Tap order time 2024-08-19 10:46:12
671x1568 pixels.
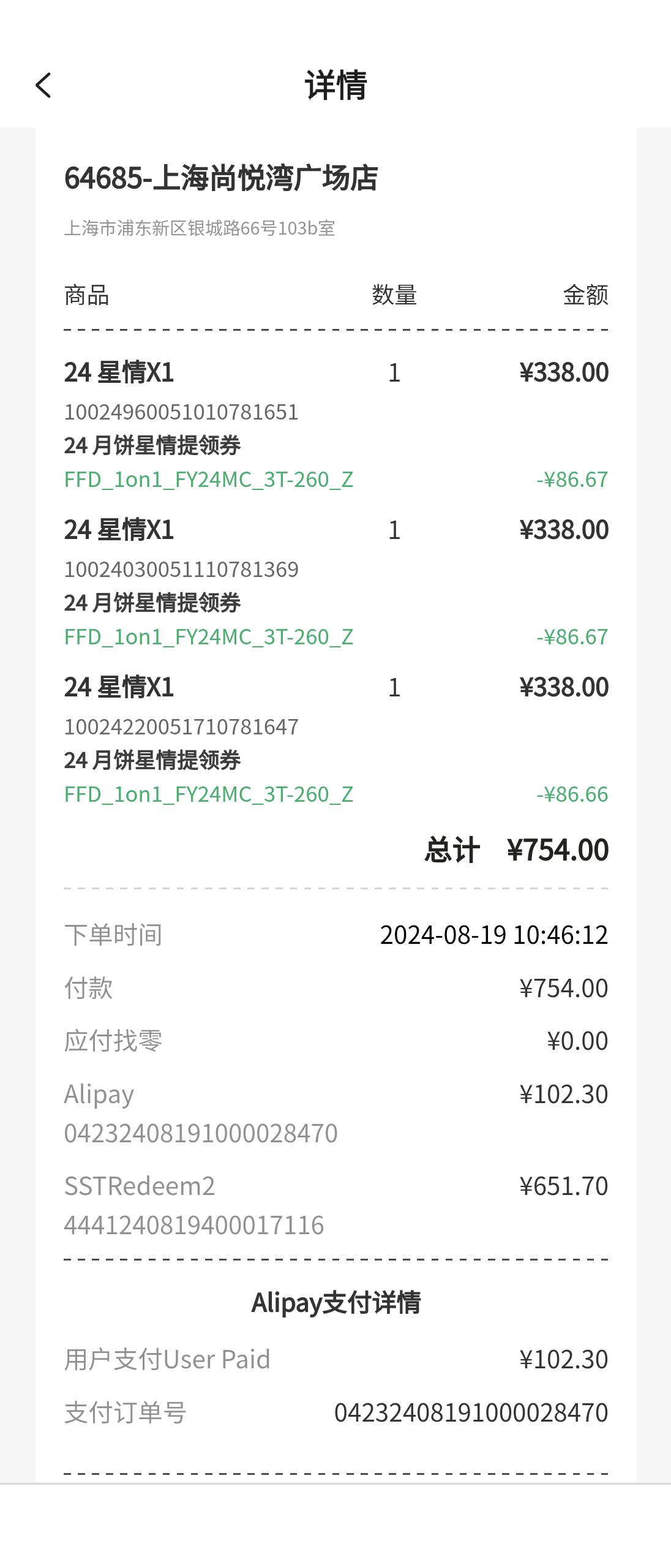494,935
